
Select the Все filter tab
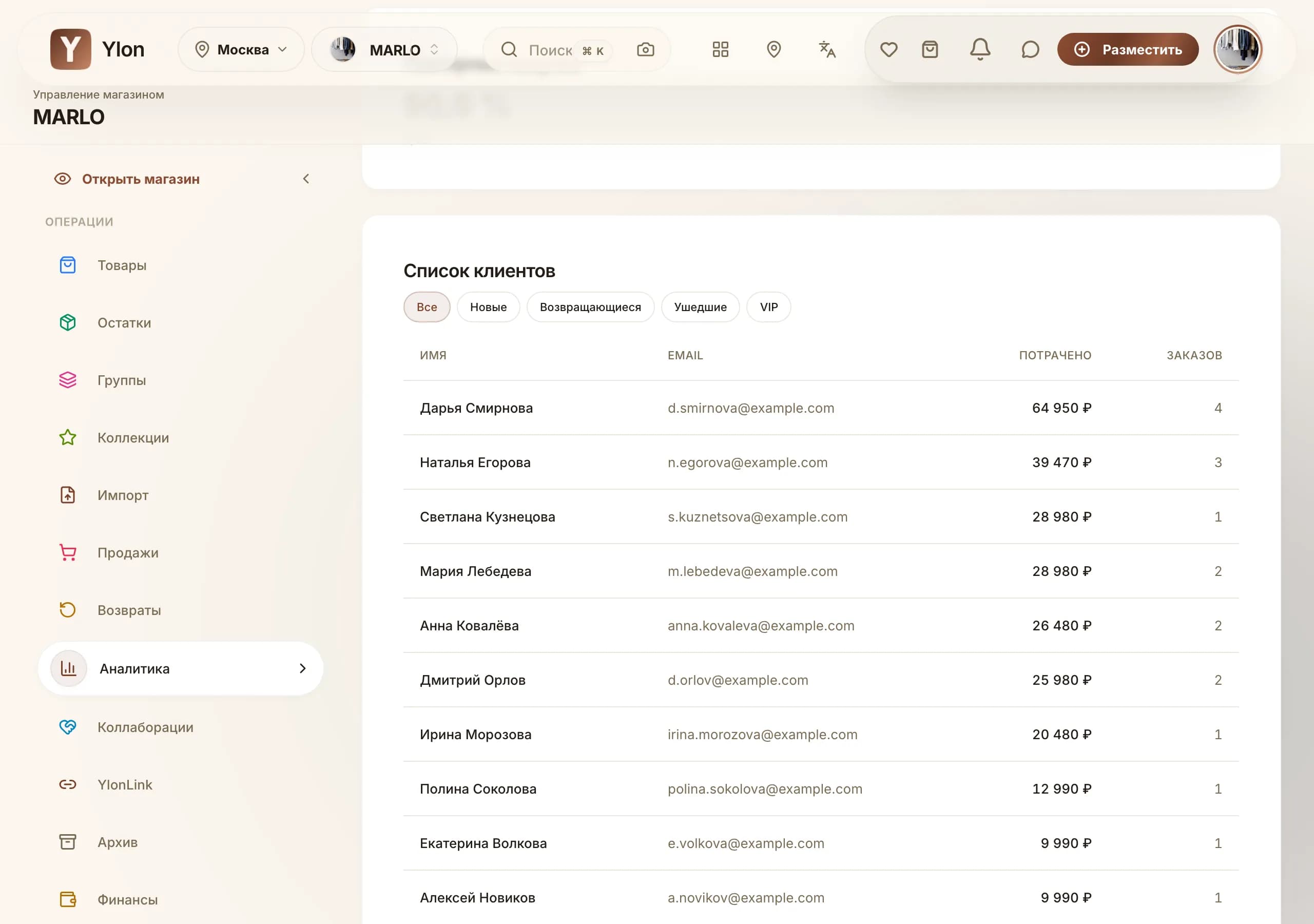(427, 307)
